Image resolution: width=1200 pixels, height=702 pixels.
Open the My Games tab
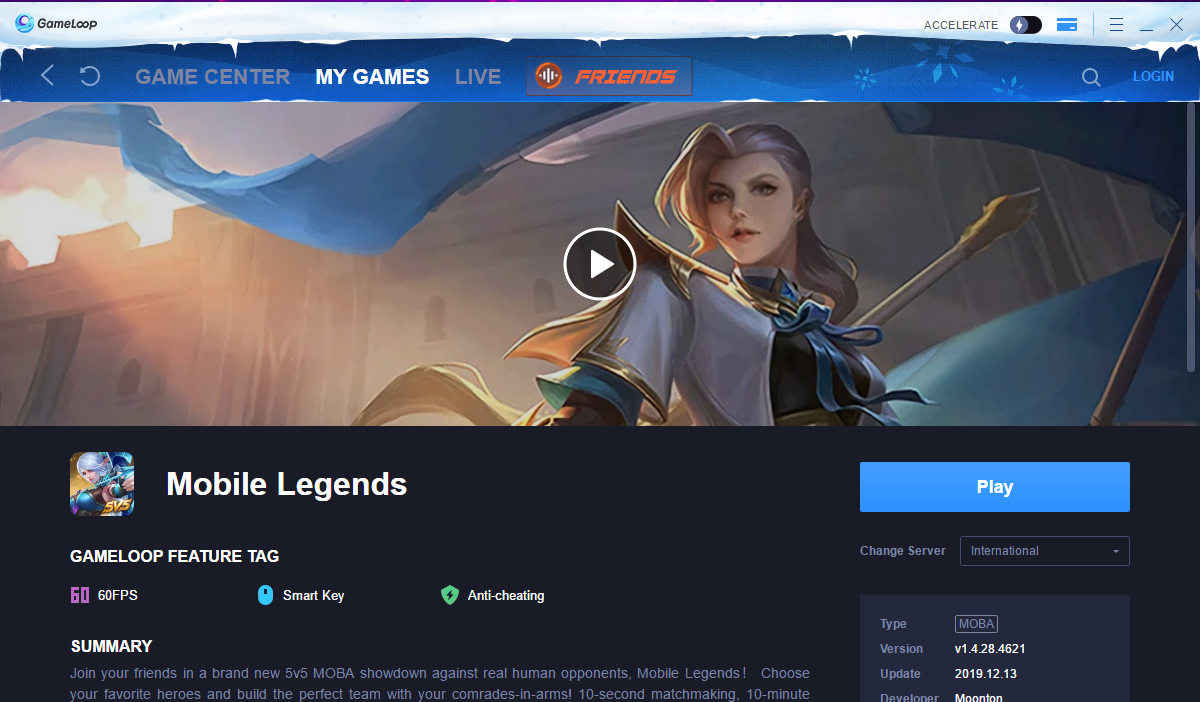coord(372,77)
